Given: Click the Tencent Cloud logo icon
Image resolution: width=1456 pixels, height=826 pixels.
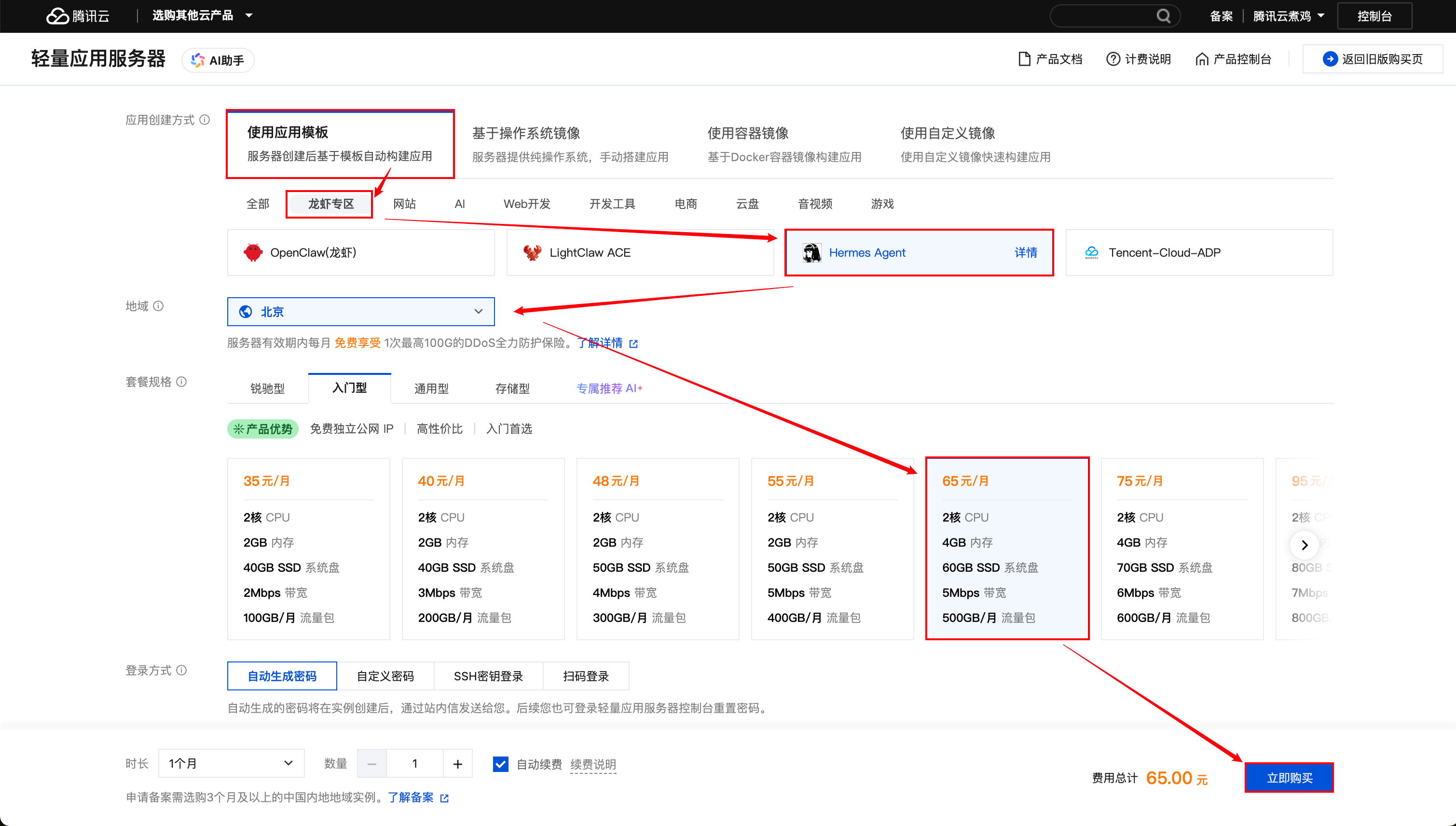Looking at the screenshot, I should tap(57, 15).
